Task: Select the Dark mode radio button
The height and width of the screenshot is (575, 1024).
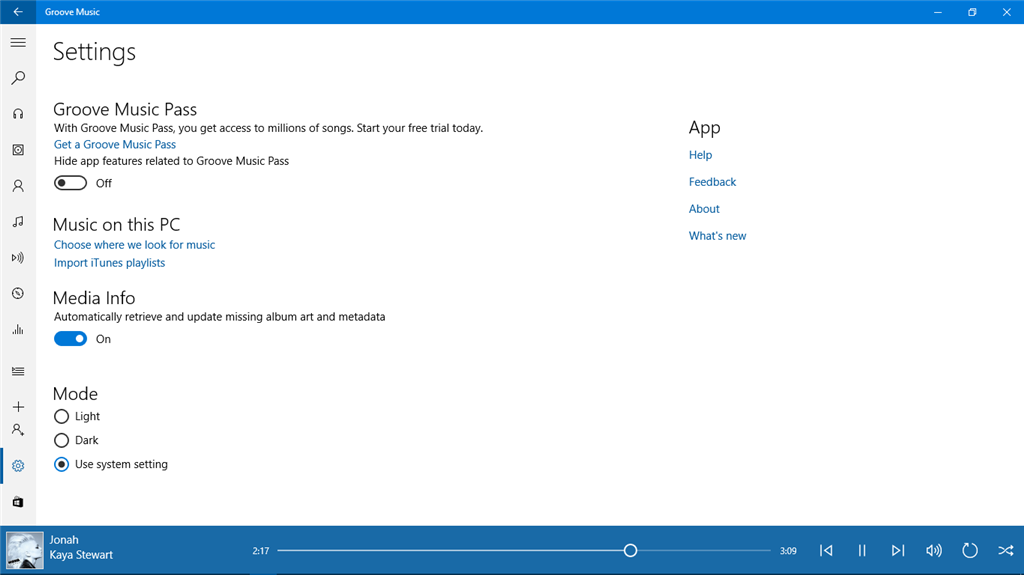Action: pyautogui.click(x=61, y=440)
